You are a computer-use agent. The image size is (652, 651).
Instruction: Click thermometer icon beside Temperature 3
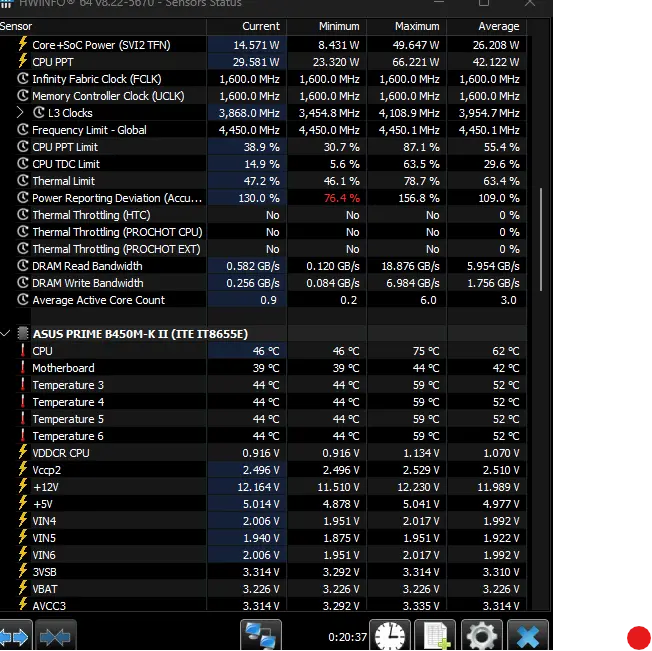(23, 385)
